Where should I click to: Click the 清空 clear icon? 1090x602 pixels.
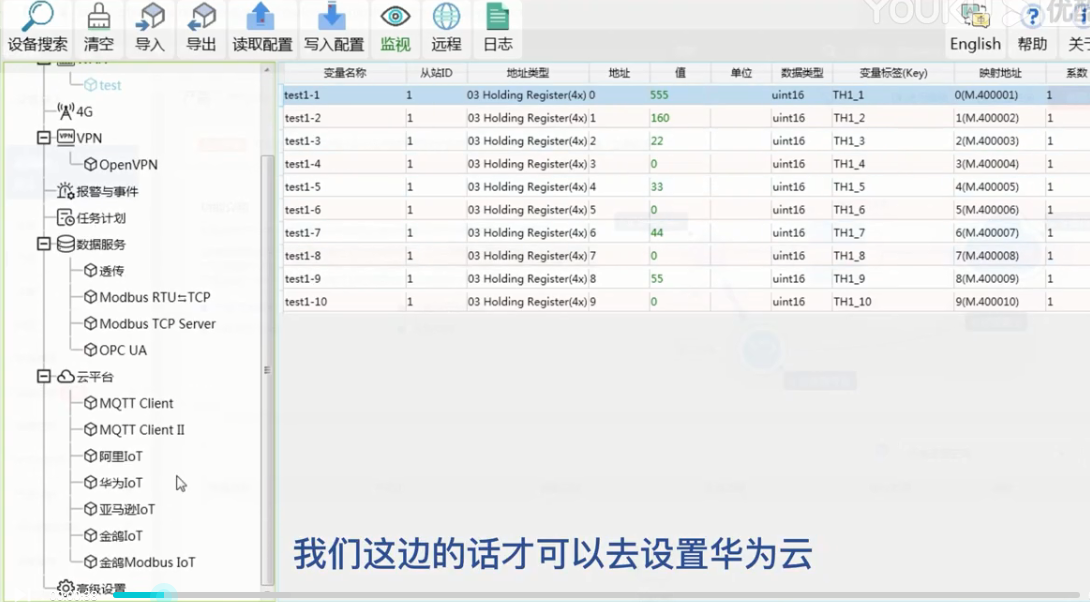pyautogui.click(x=98, y=18)
